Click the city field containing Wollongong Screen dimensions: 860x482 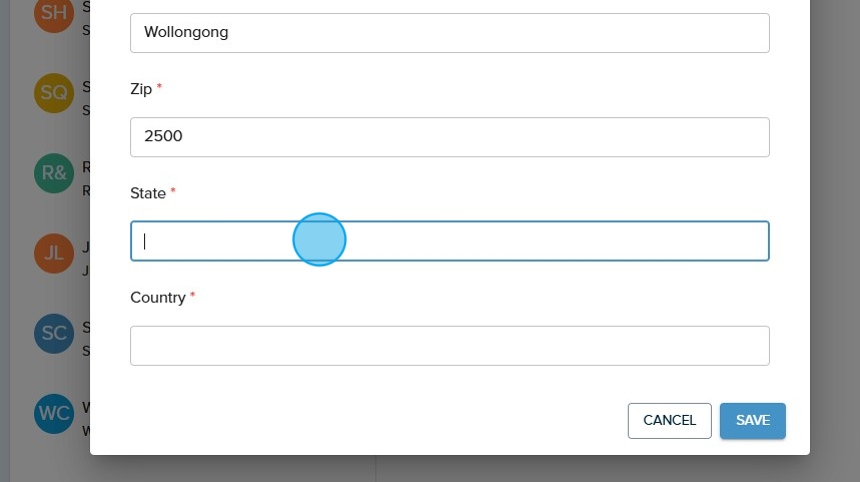(449, 33)
